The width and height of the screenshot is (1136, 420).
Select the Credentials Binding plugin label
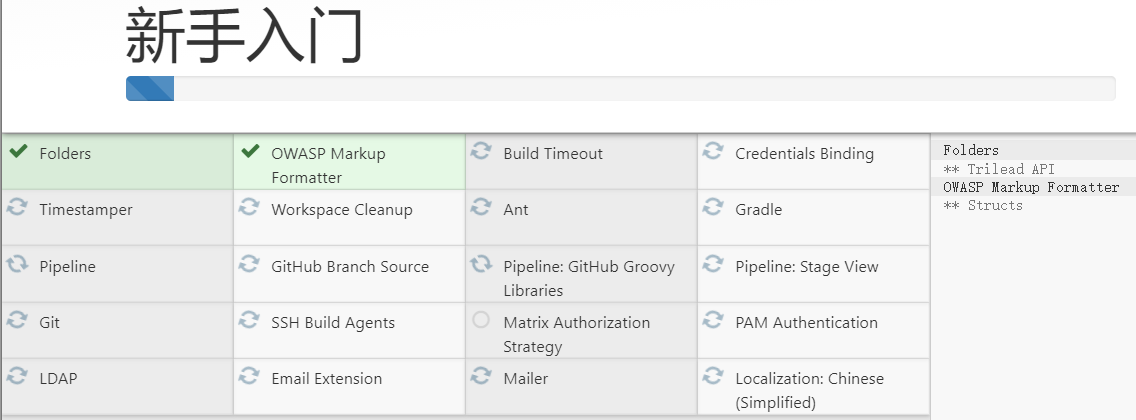804,154
